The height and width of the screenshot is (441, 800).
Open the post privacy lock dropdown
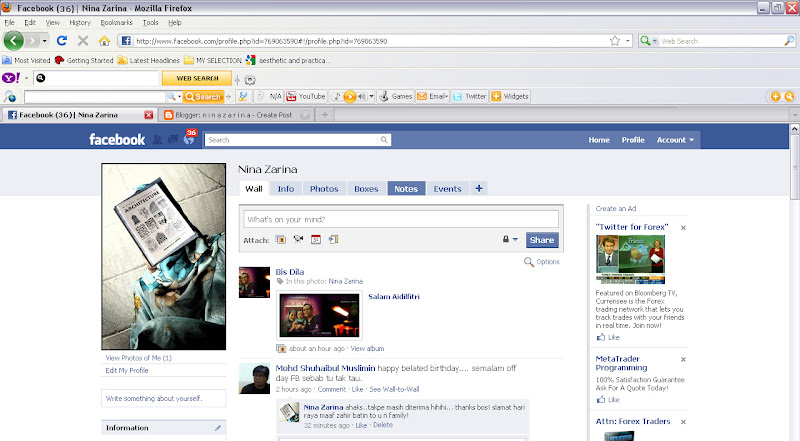pos(510,239)
